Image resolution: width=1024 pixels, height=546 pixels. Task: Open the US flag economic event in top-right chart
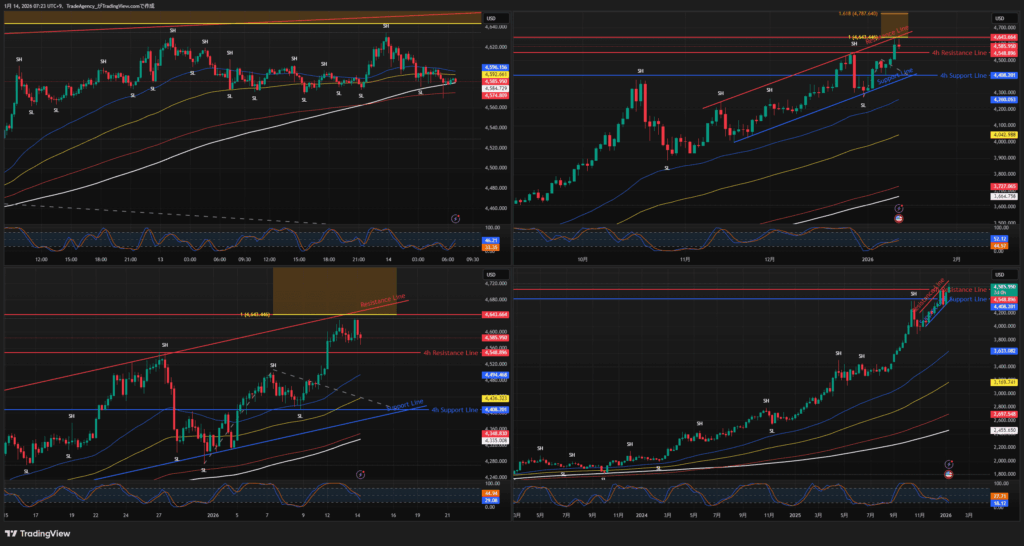(897, 218)
